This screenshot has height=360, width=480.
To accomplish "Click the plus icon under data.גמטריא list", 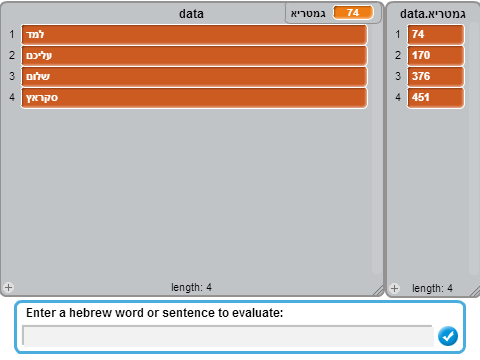I will [x=394, y=288].
